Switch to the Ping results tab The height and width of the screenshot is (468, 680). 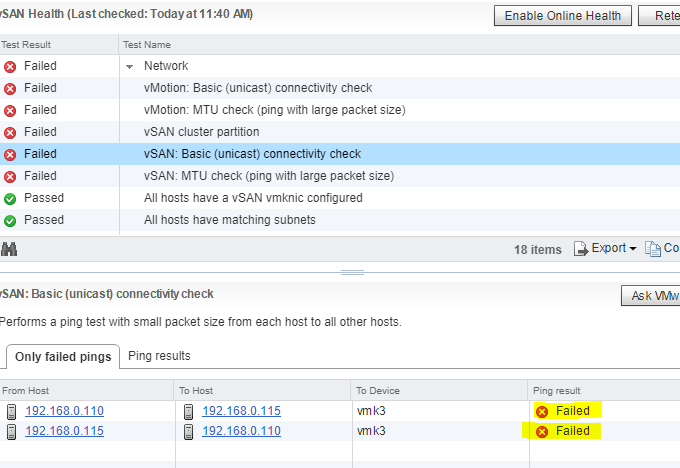pos(159,356)
